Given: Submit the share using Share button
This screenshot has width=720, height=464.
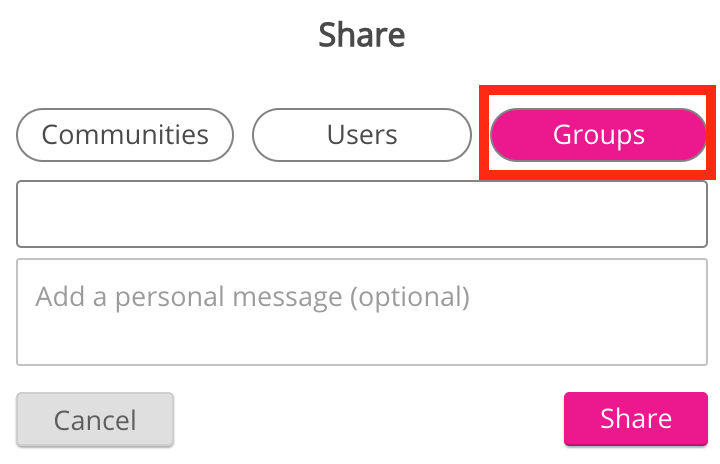Looking at the screenshot, I should click(x=635, y=418).
